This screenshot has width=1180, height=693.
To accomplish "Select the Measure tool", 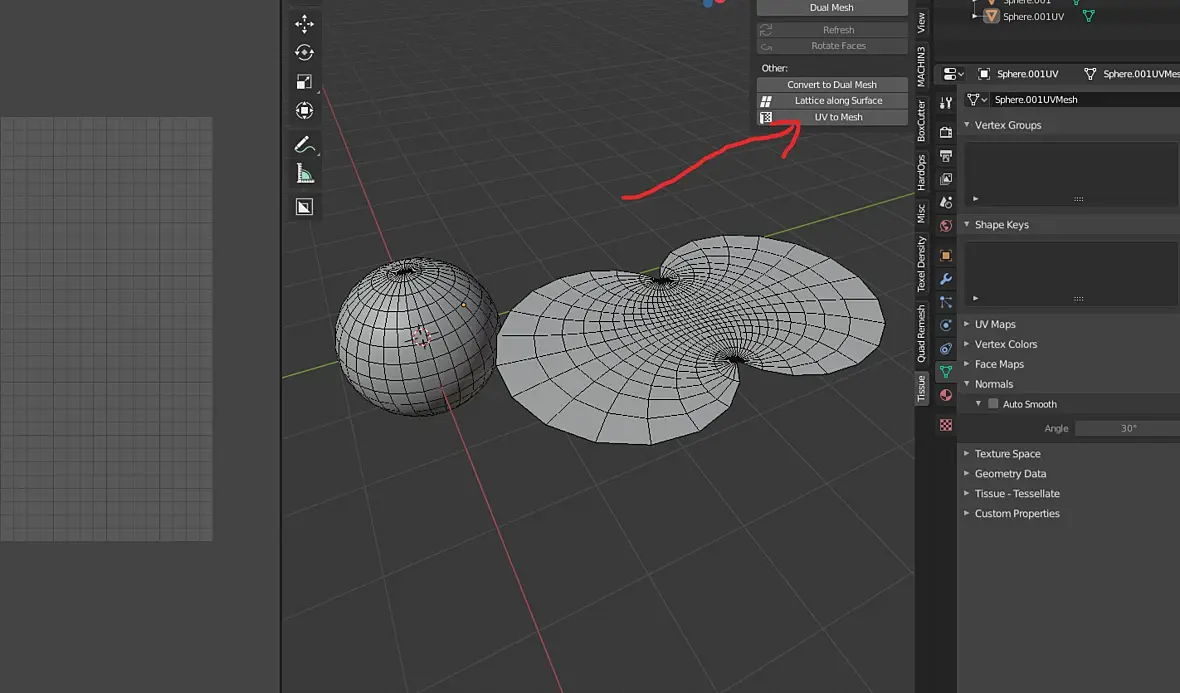I will pyautogui.click(x=304, y=175).
